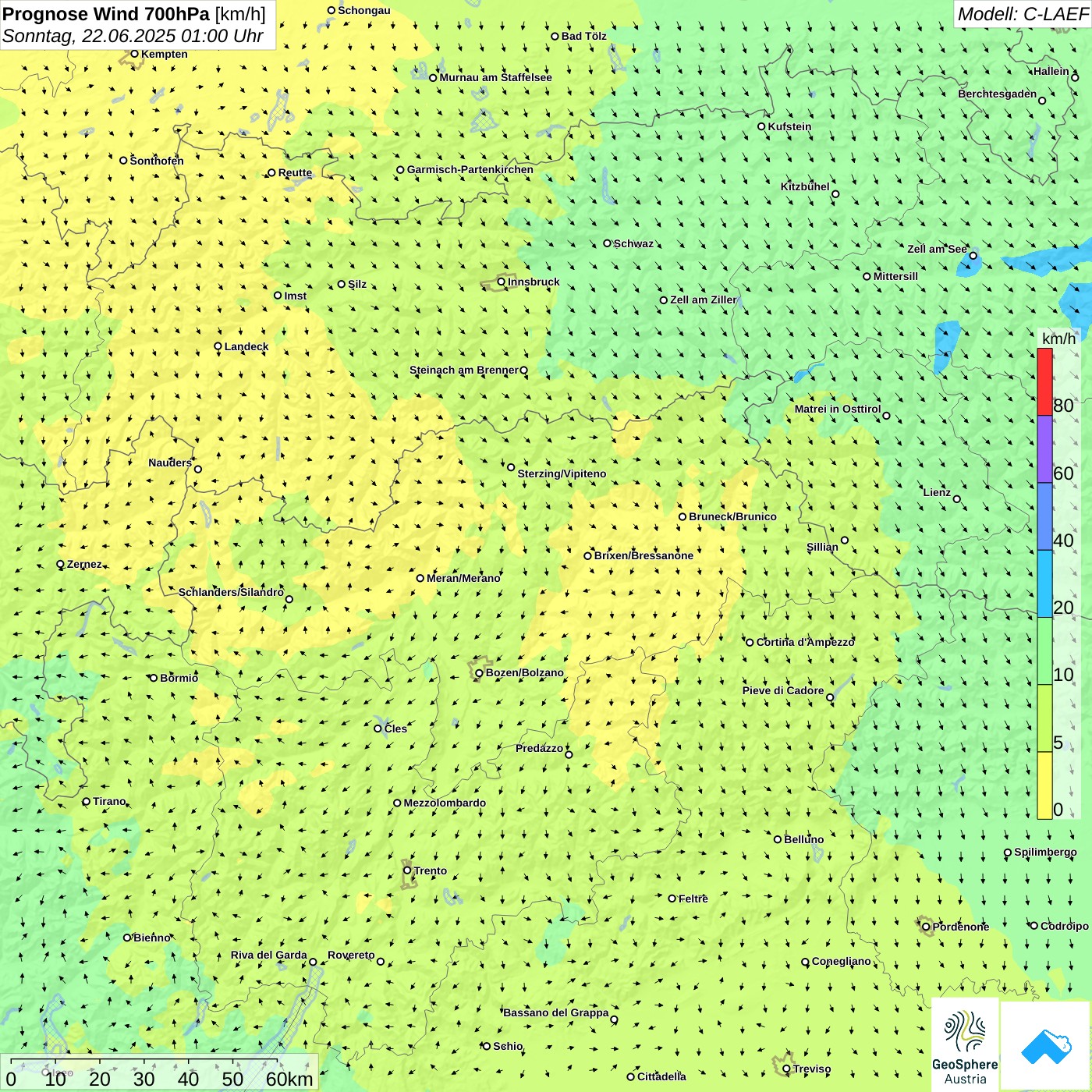Click the 'Bad Tölz' label
The width and height of the screenshot is (1092, 1092).
point(584,36)
